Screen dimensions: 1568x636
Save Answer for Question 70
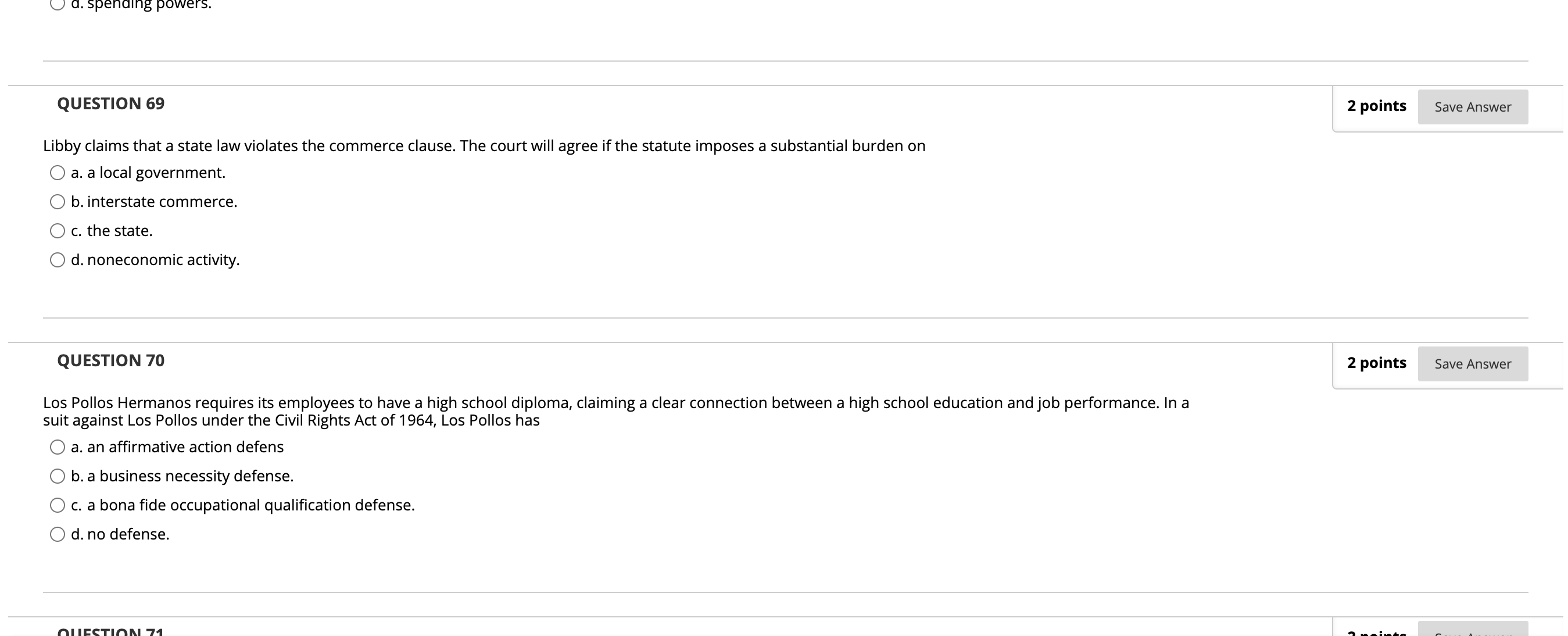pyautogui.click(x=1473, y=363)
